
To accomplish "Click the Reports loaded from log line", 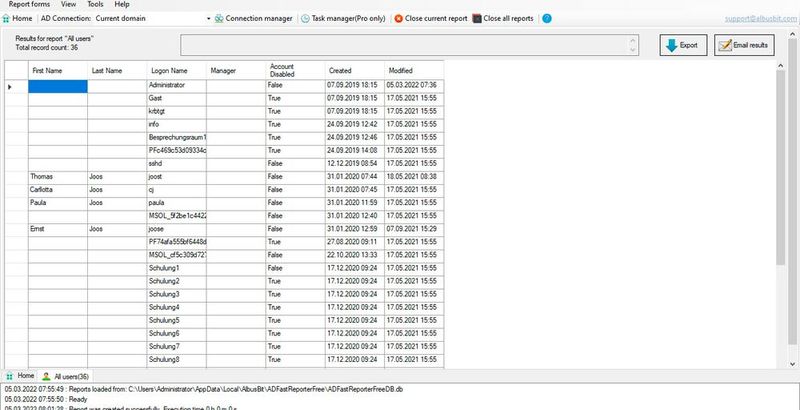I will 204,390.
